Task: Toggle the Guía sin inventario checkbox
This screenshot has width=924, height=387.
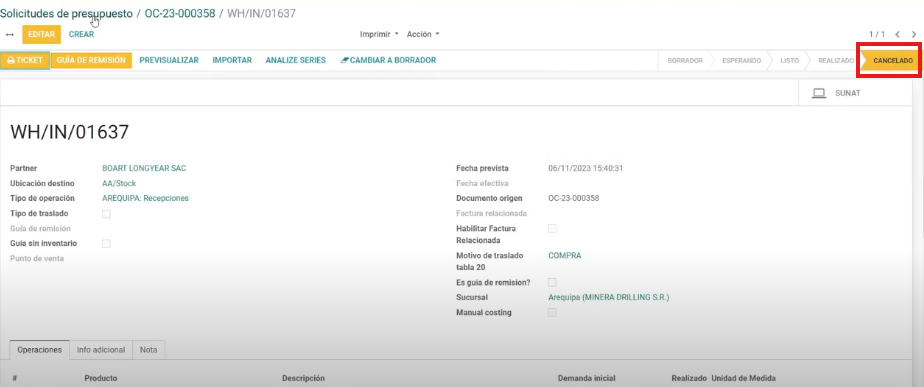Action: (106, 243)
